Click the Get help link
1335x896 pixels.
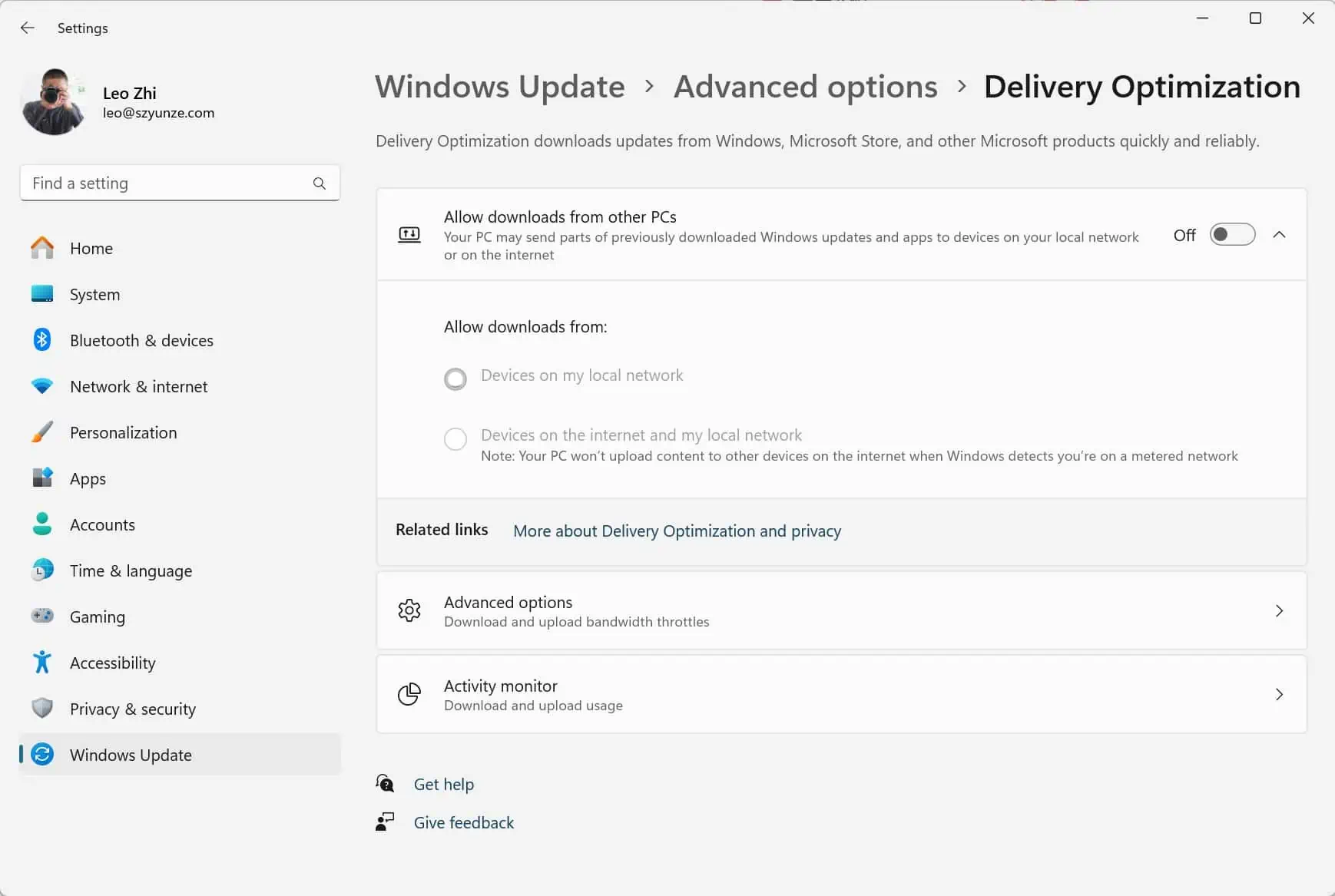[x=443, y=785]
